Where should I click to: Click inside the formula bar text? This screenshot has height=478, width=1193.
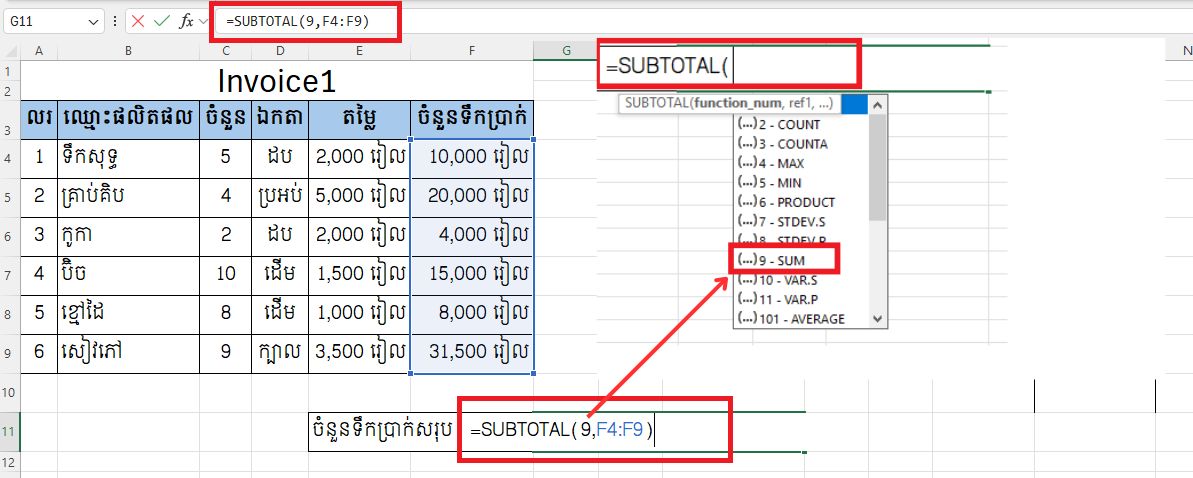coord(600,21)
